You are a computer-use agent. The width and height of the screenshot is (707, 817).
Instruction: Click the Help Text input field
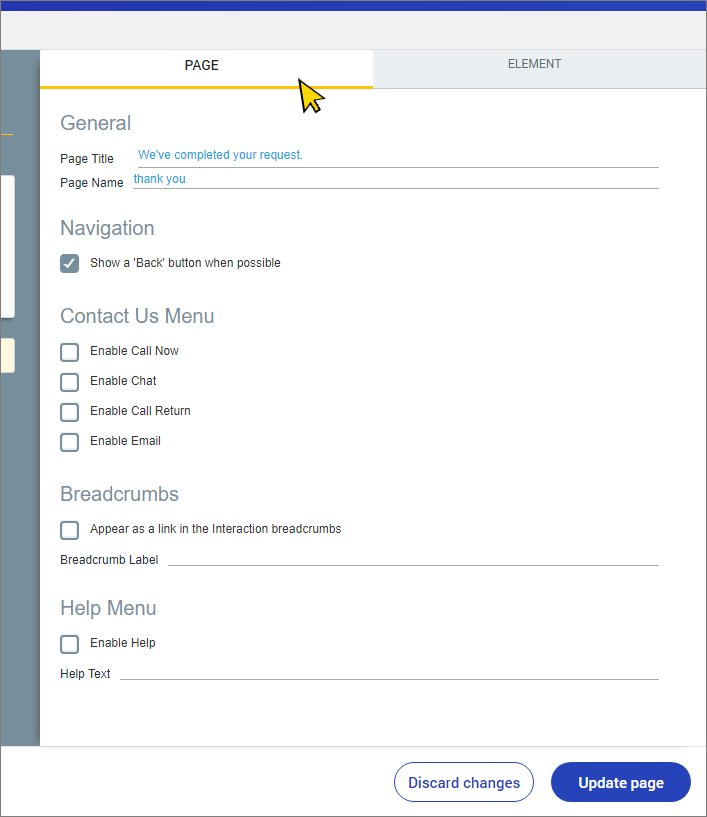point(389,672)
